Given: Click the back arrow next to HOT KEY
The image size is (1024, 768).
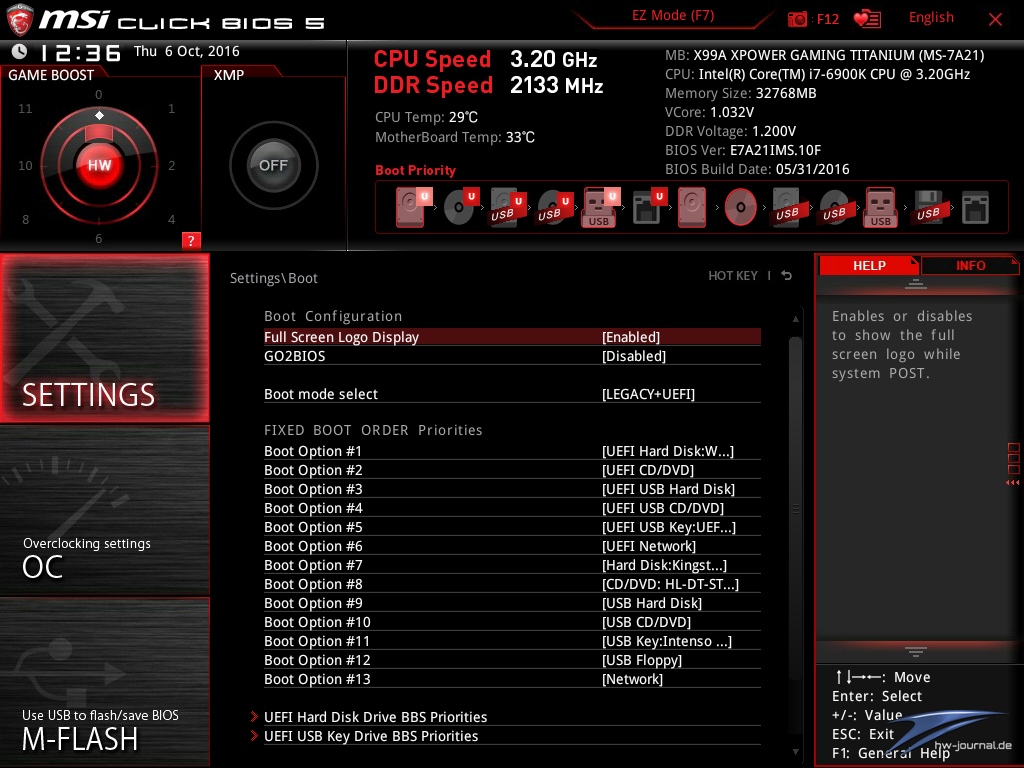Looking at the screenshot, I should click(x=787, y=276).
